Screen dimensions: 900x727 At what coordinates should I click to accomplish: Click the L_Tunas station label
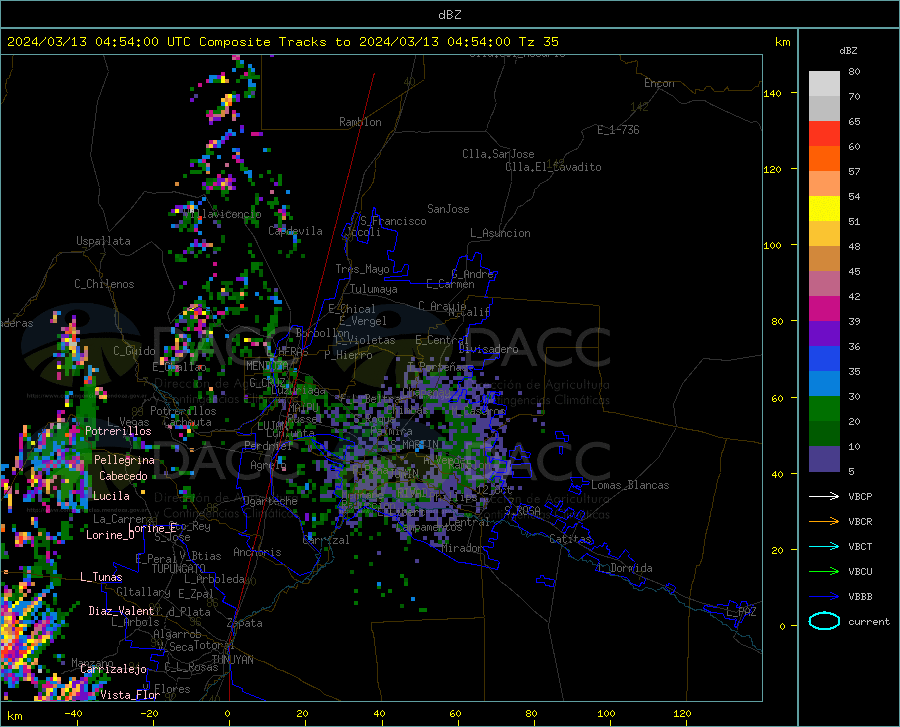(101, 577)
